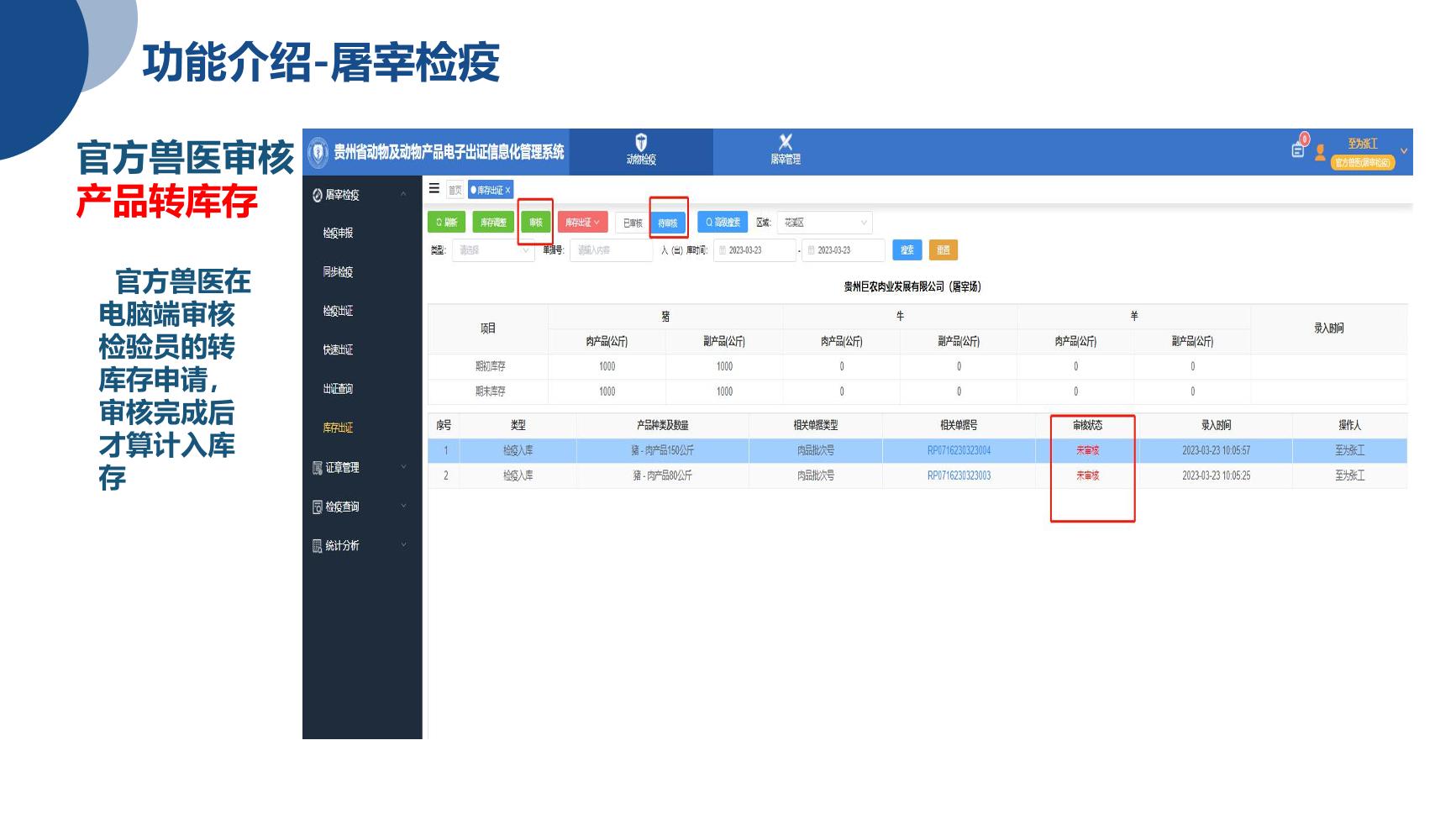Open 屠宰管理 crossed-knives icon module
This screenshot has height=819, width=1456.
[x=786, y=149]
